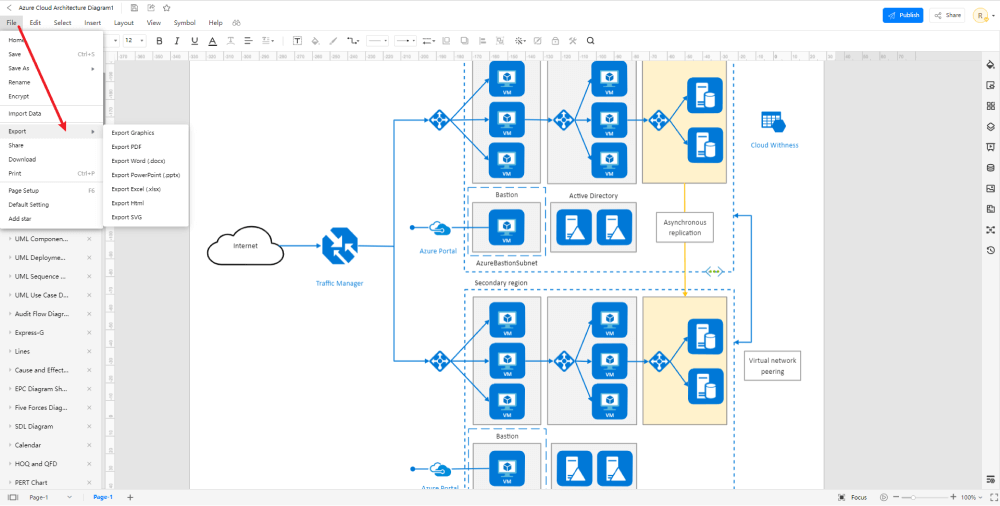The width and height of the screenshot is (1000, 506).
Task: Click the save icon beside the title
Action: (134, 8)
